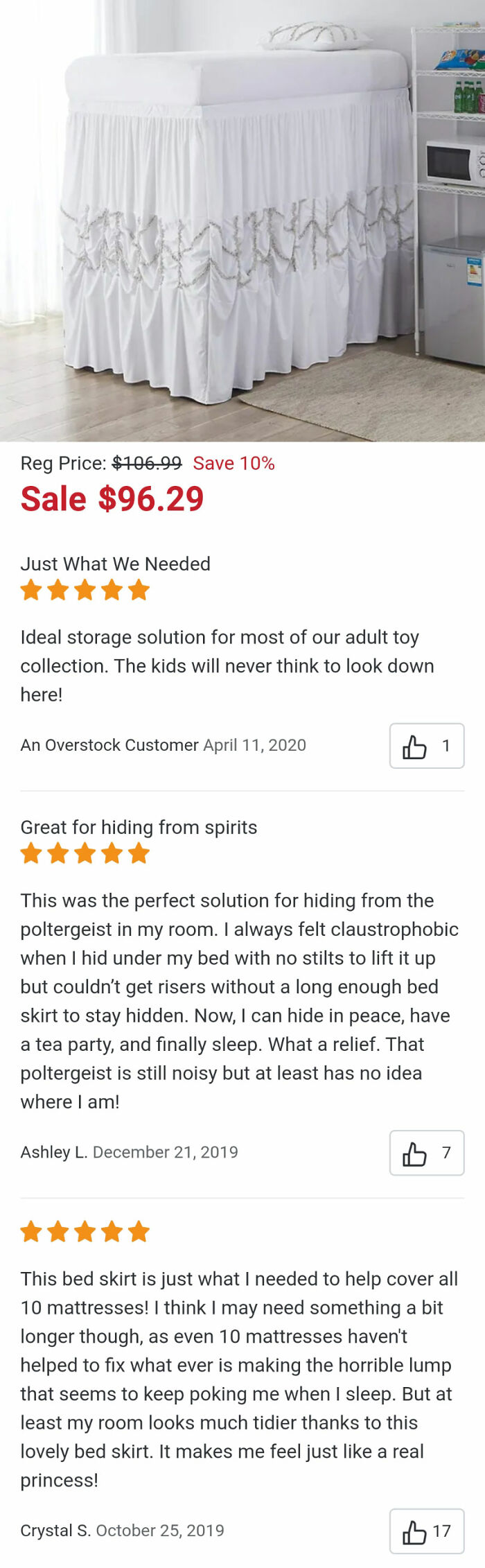This screenshot has height=1568, width=485.
Task: Click the Sale $96.29 price
Action: click(x=112, y=498)
